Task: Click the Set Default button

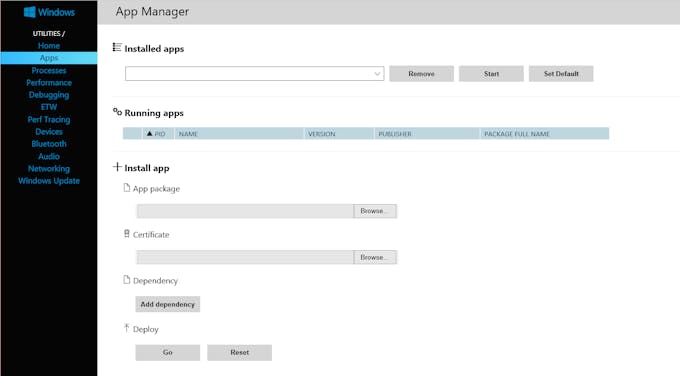Action: click(561, 74)
